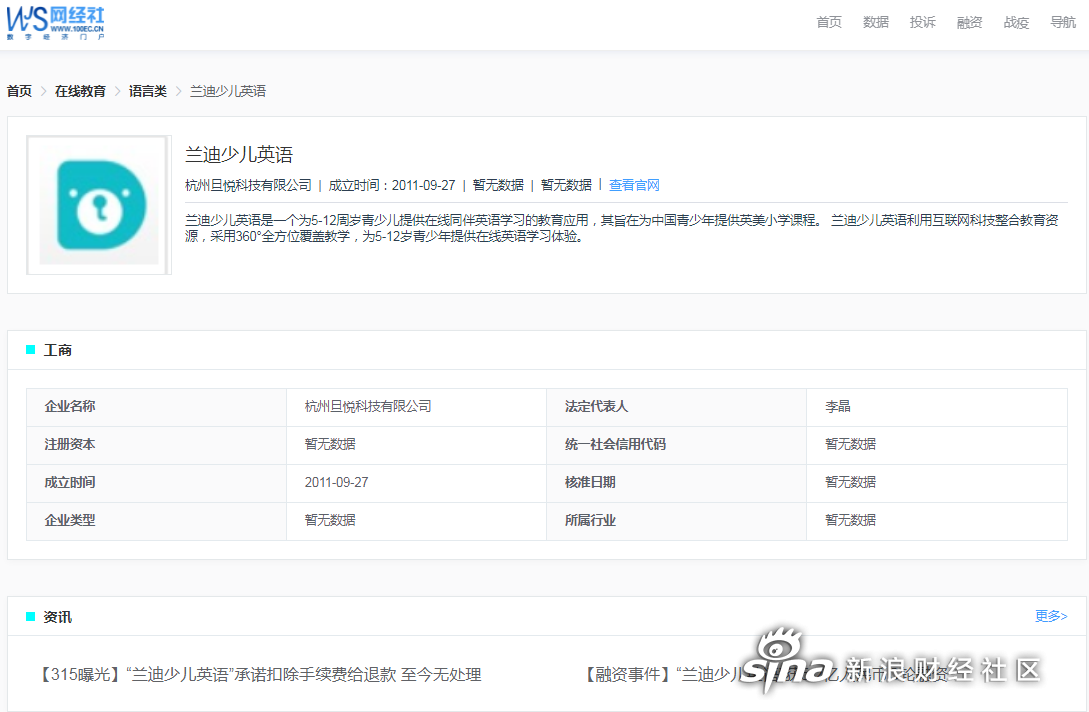Click the 成立时间 table label

(x=70, y=482)
